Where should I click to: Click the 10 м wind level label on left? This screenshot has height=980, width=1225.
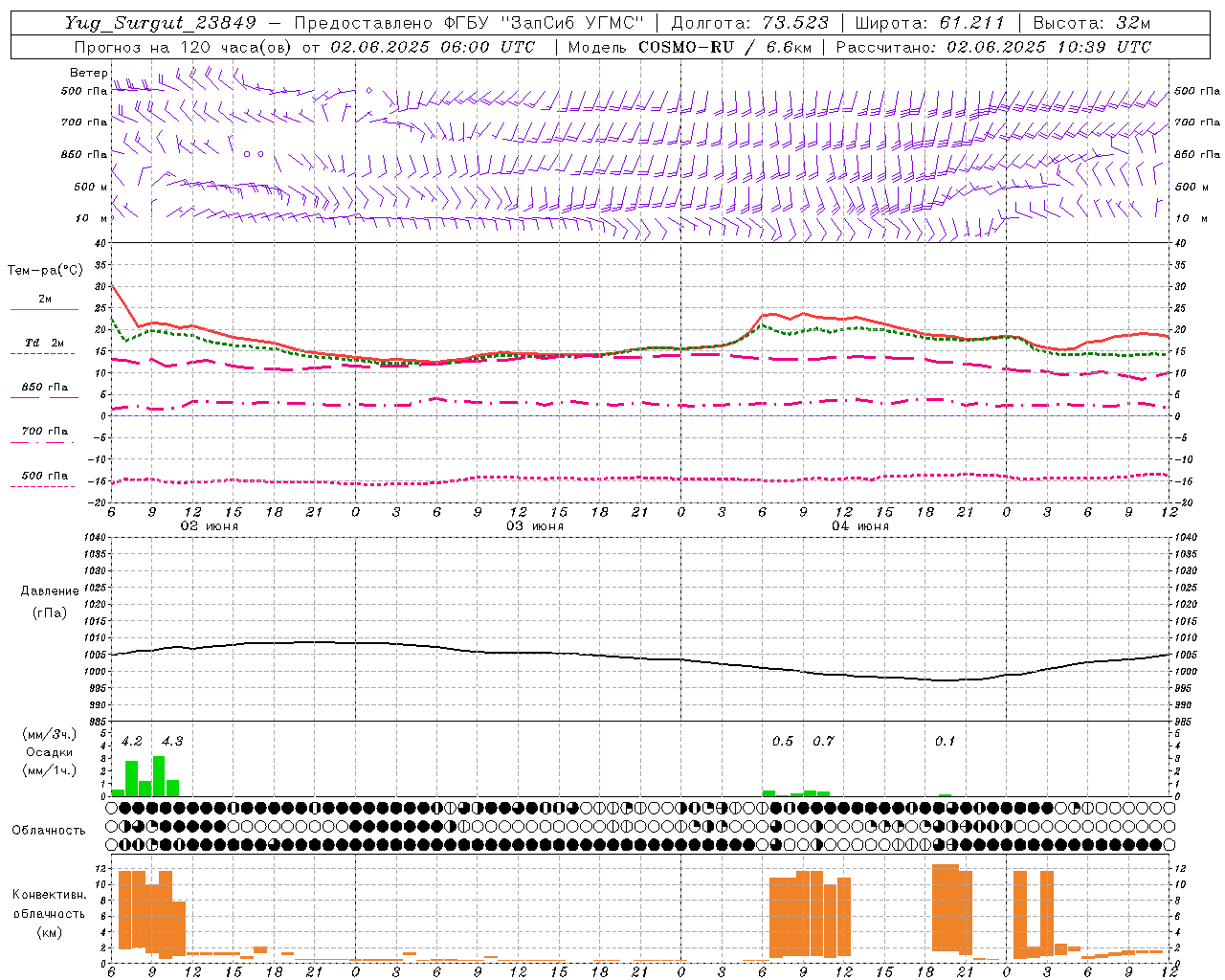click(x=93, y=218)
